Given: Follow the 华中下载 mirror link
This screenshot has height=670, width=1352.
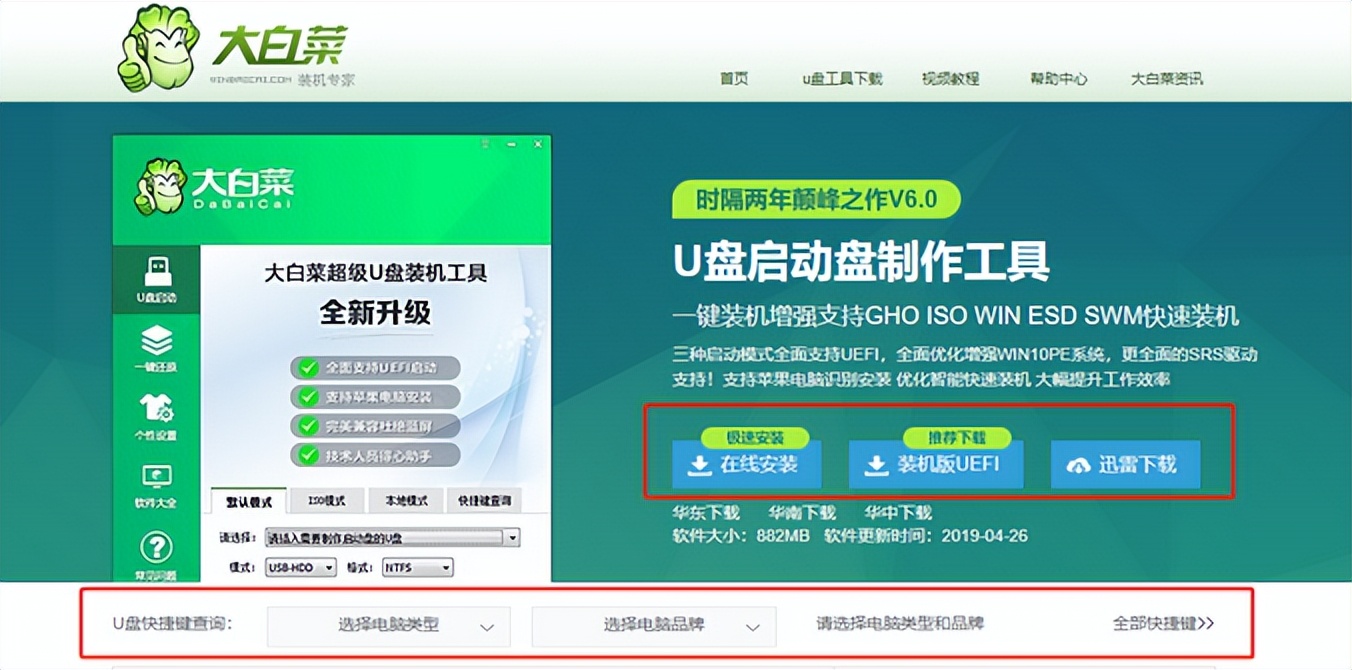Looking at the screenshot, I should (x=898, y=513).
